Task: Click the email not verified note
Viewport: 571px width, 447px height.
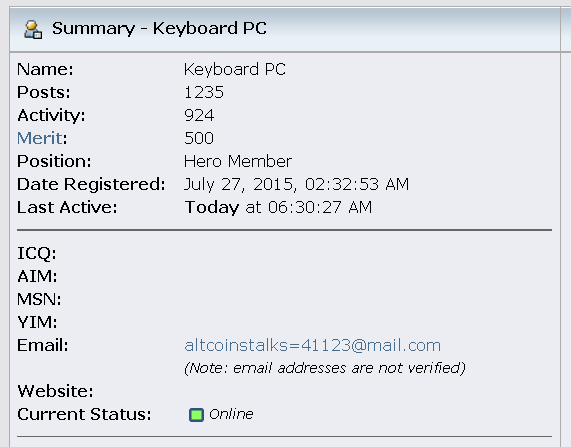Action: [324, 368]
